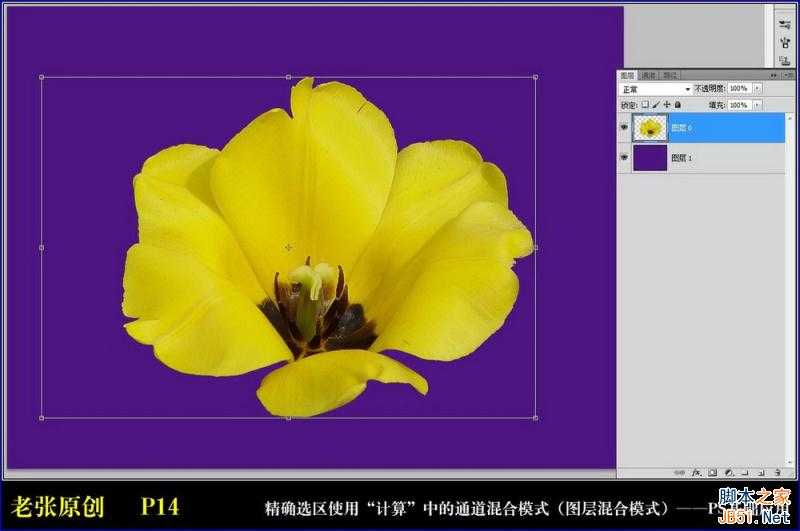Toggle lock transparent pixels icon
This screenshot has height=531, width=800.
pyautogui.click(x=645, y=104)
